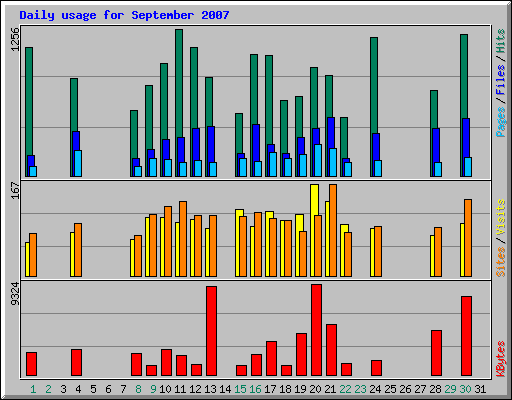
Task: Click day label 1 on the axis
Action: [33, 389]
